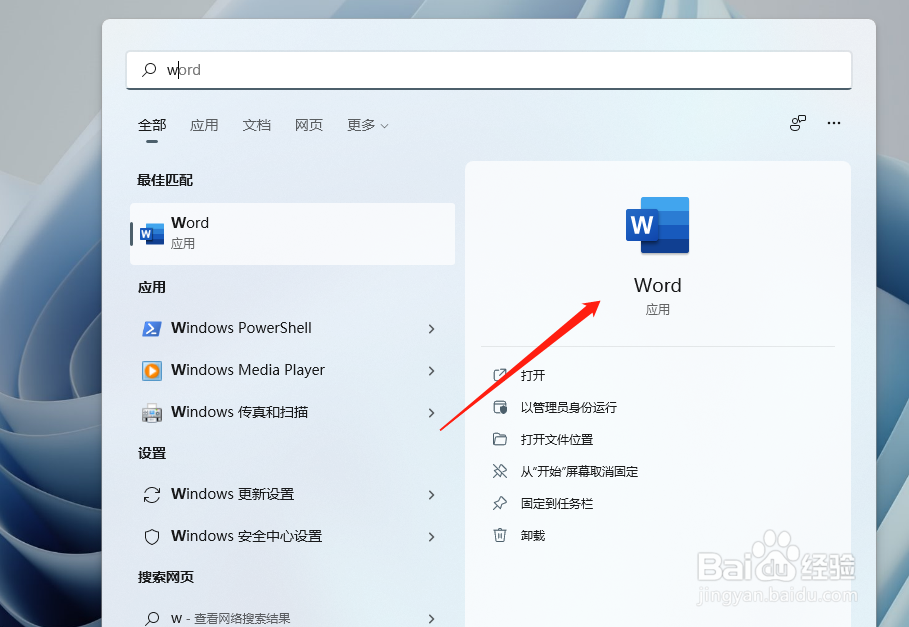This screenshot has height=627, width=909.
Task: Expand Windows Media Player chevron
Action: point(431,371)
